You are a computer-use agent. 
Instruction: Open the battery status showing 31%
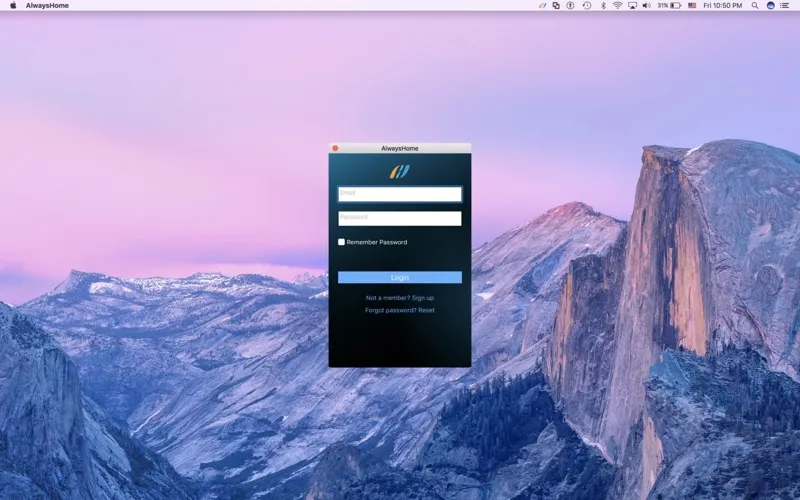(669, 6)
